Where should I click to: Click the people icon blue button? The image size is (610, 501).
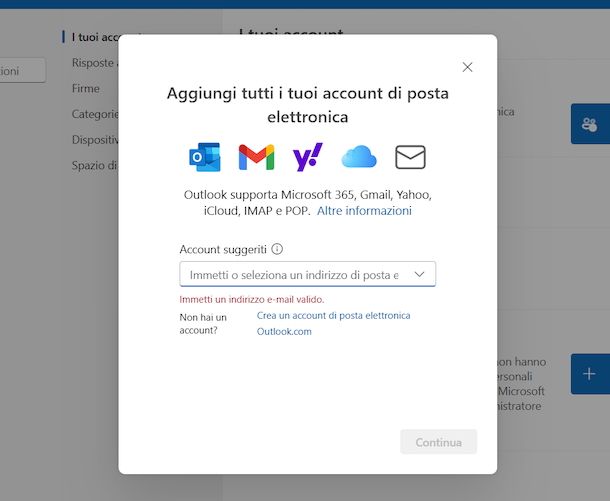pyautogui.click(x=590, y=124)
